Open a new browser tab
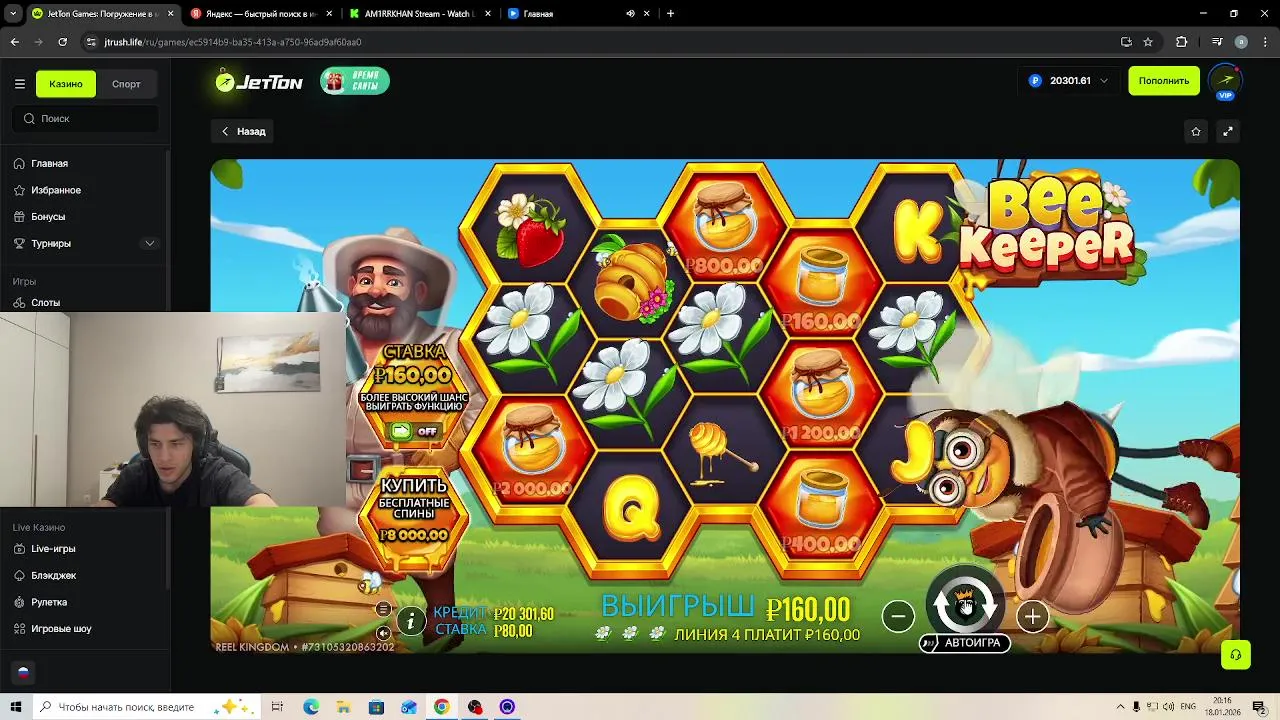The image size is (1280, 720). pos(670,14)
